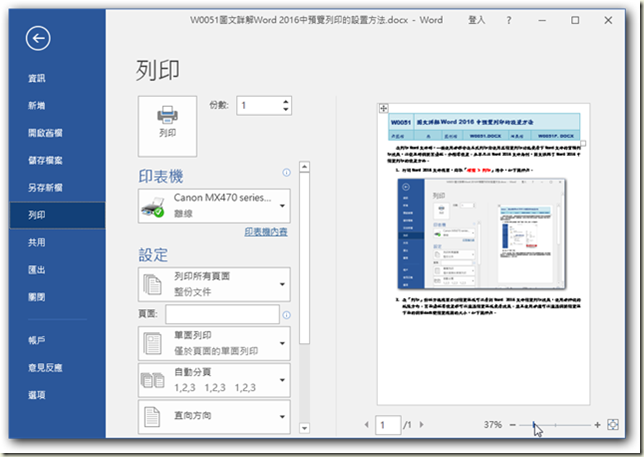Click the document page preview
The width and height of the screenshot is (644, 457).
(x=483, y=255)
